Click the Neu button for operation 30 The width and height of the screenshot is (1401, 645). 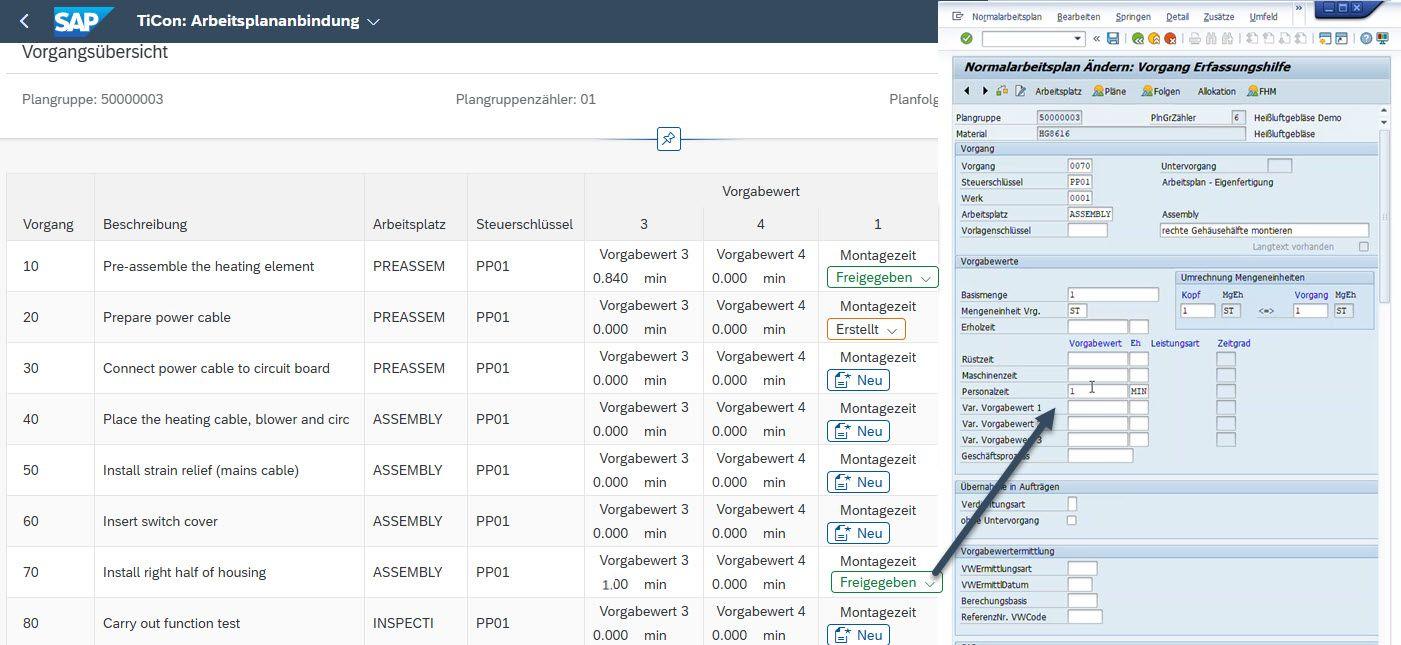point(858,380)
